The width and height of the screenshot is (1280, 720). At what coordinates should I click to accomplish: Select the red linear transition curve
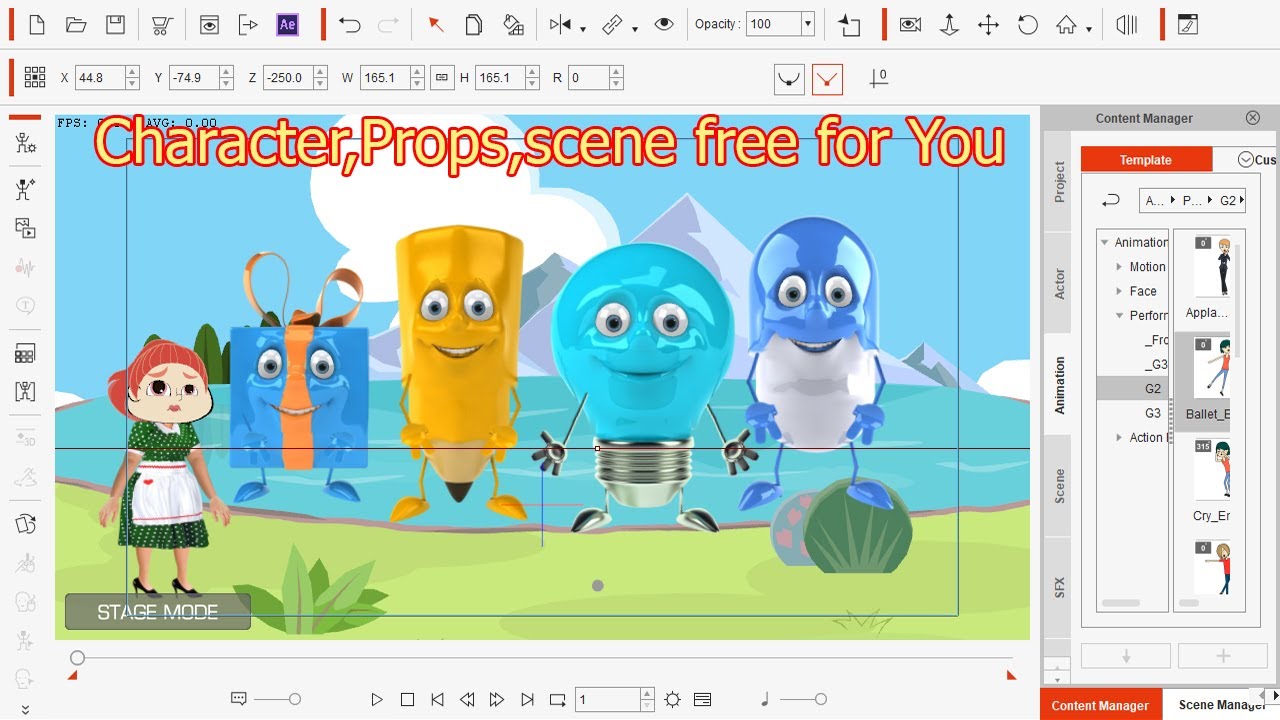pyautogui.click(x=827, y=79)
